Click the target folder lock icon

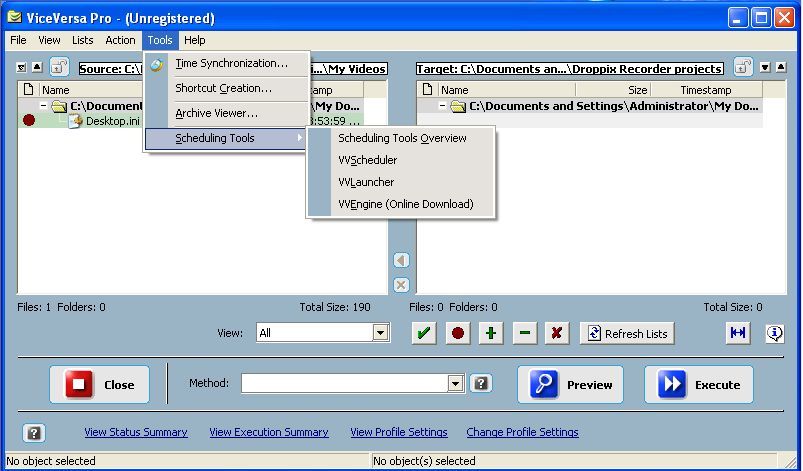743,67
